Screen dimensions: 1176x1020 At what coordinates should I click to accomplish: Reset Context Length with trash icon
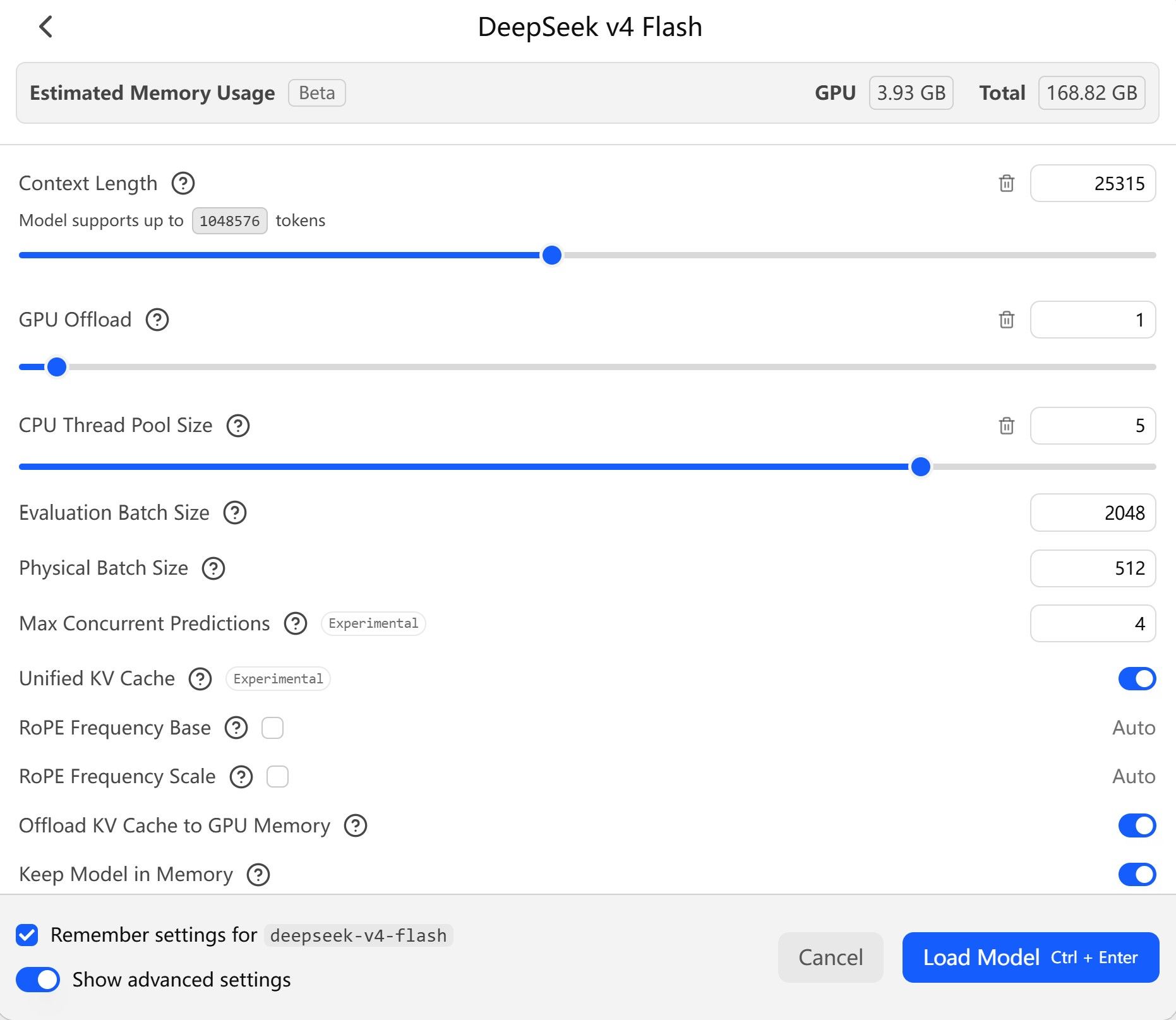tap(1007, 183)
